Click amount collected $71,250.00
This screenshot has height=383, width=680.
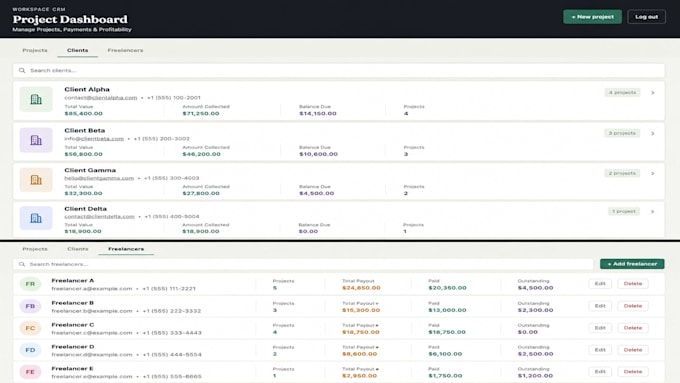201,114
